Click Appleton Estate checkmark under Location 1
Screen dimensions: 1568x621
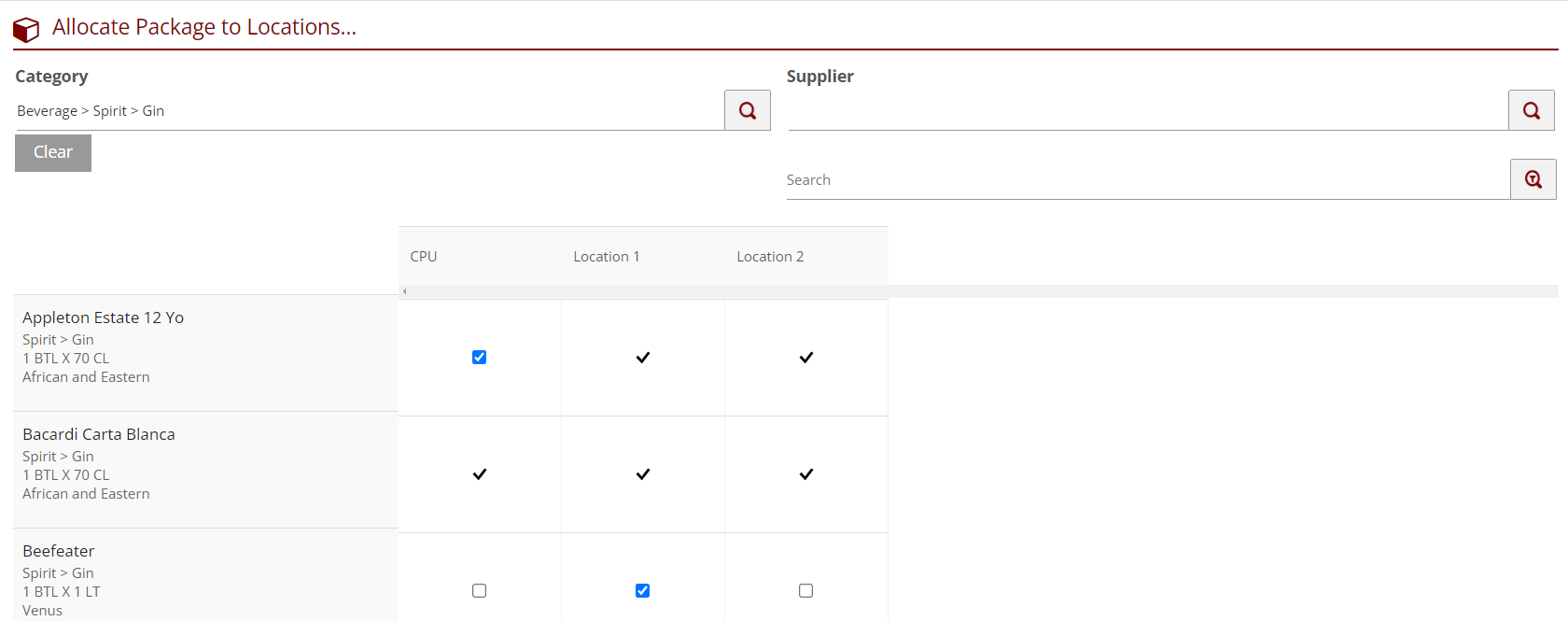[643, 358]
